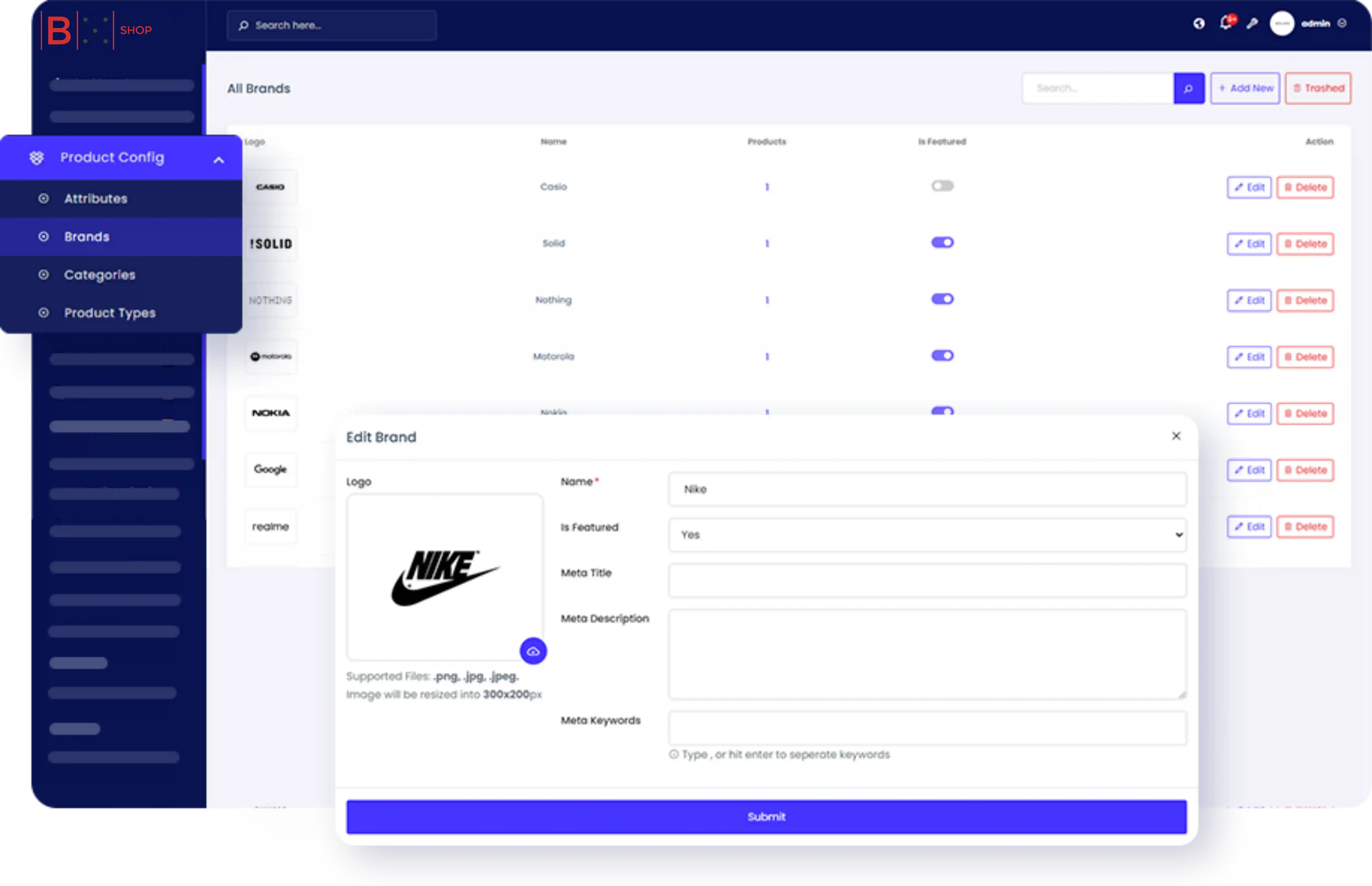The width and height of the screenshot is (1372, 886).
Task: Expand the admin user dropdown arrow
Action: [x=1342, y=23]
